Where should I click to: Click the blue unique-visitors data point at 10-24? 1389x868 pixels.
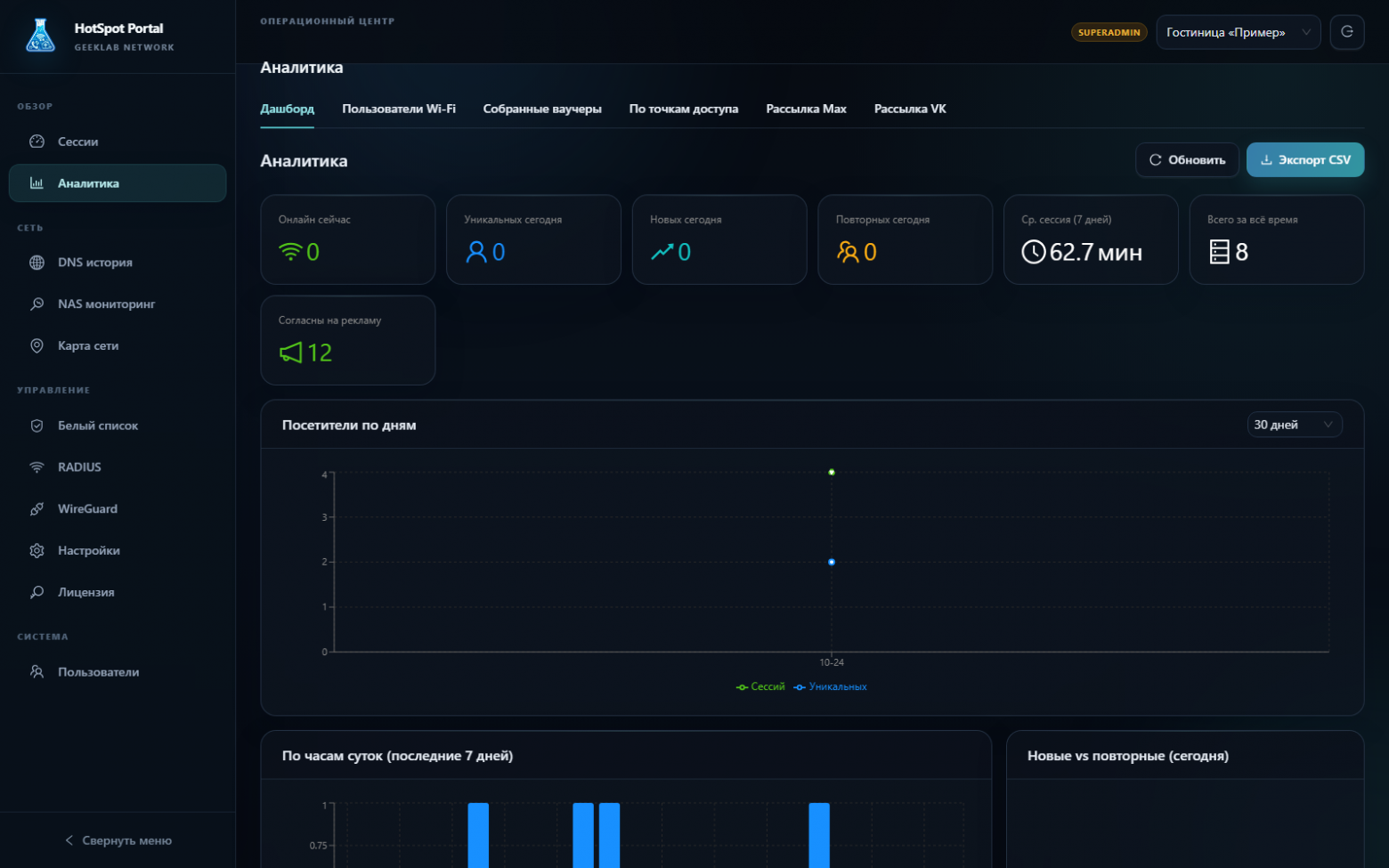832,562
